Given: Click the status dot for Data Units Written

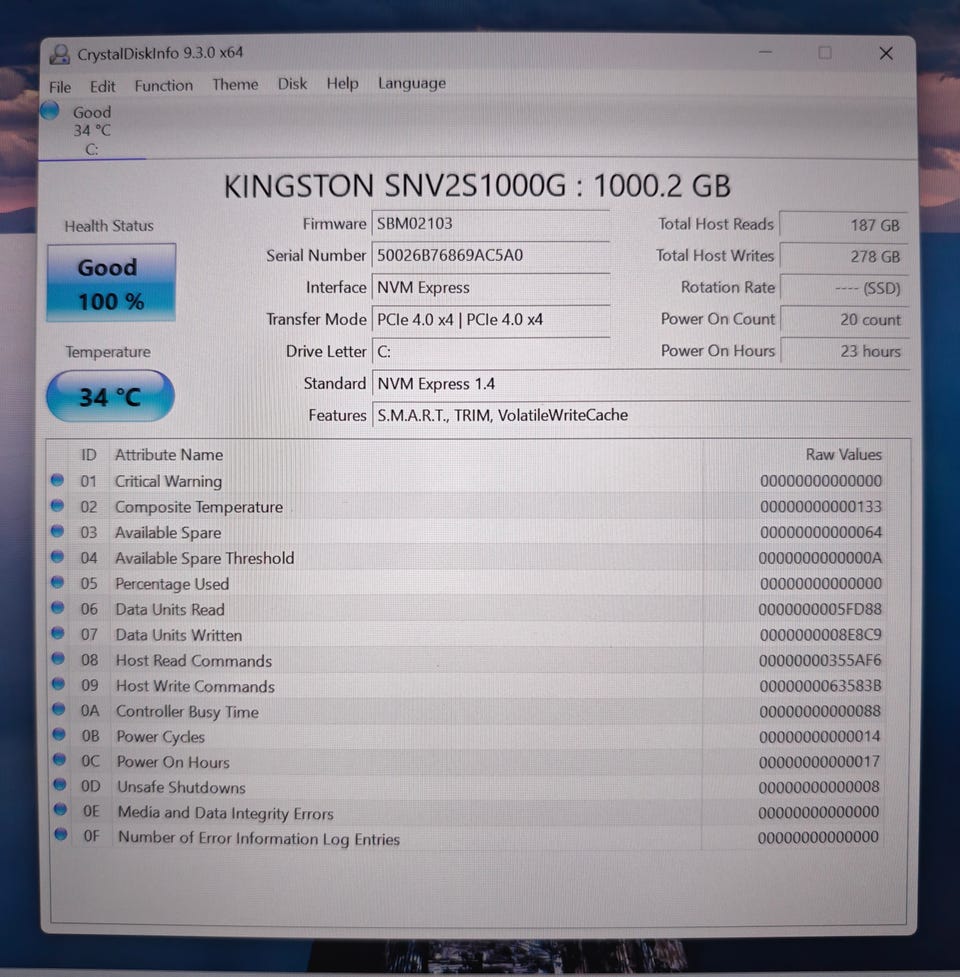Looking at the screenshot, I should [x=58, y=633].
